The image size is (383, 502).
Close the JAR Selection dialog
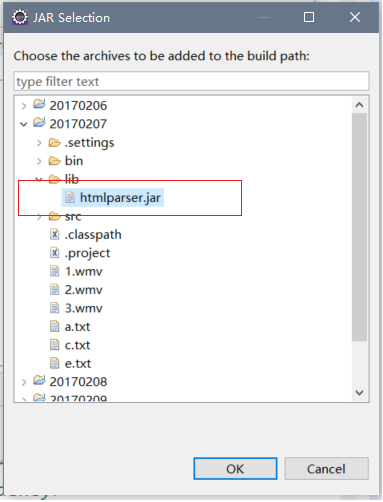click(355, 17)
